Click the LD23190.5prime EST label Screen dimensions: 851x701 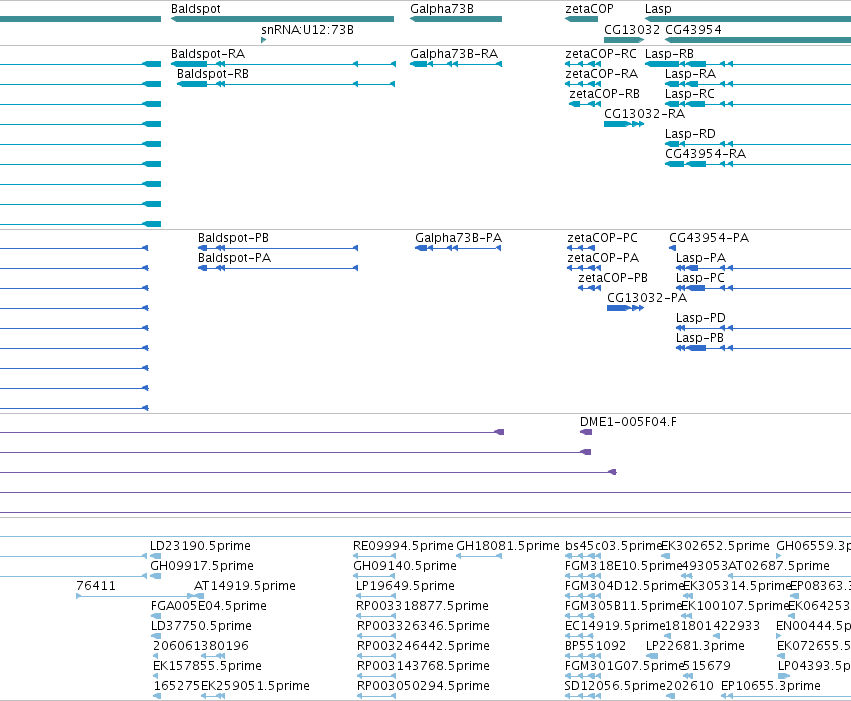click(x=200, y=546)
